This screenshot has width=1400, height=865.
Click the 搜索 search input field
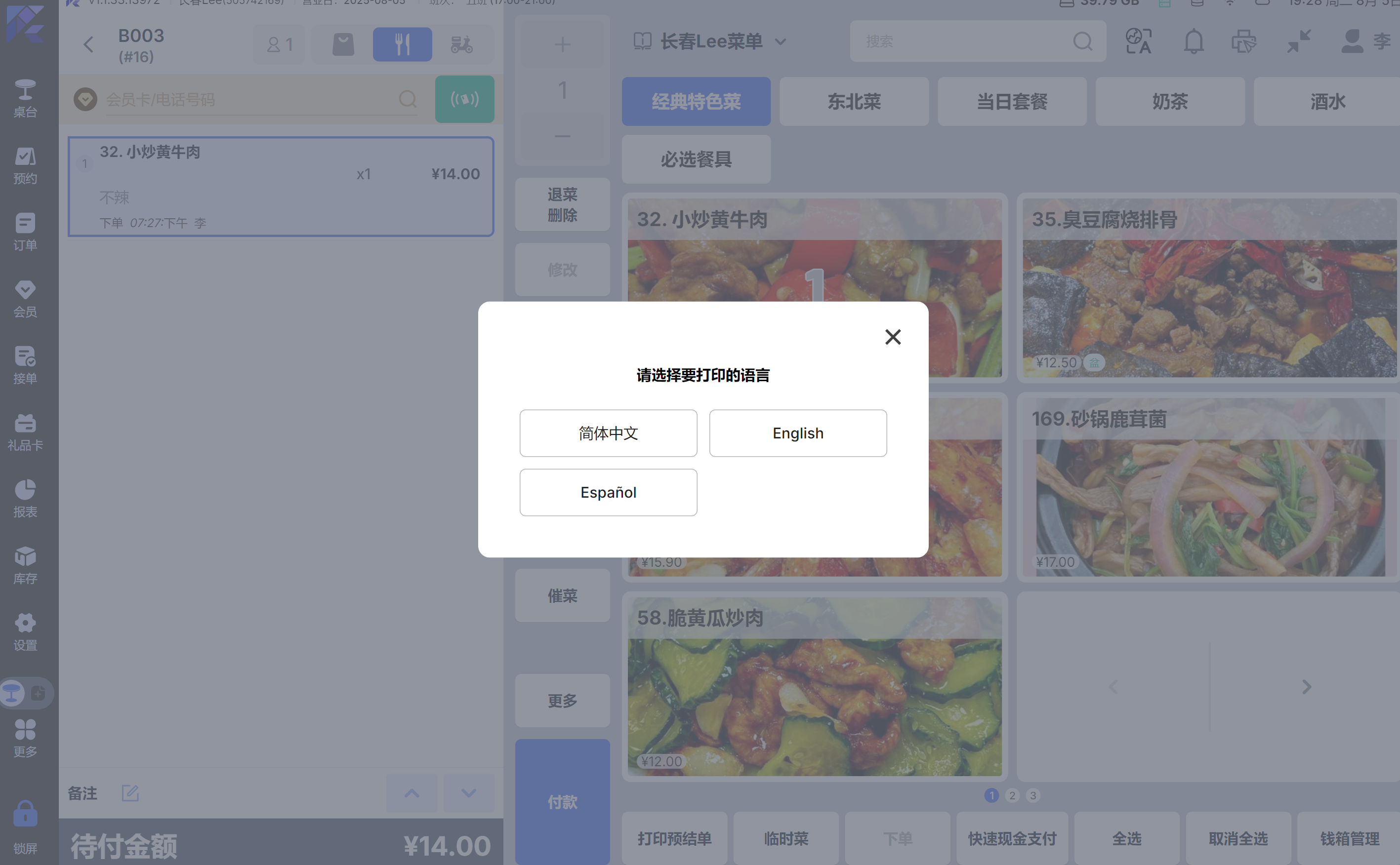click(978, 41)
